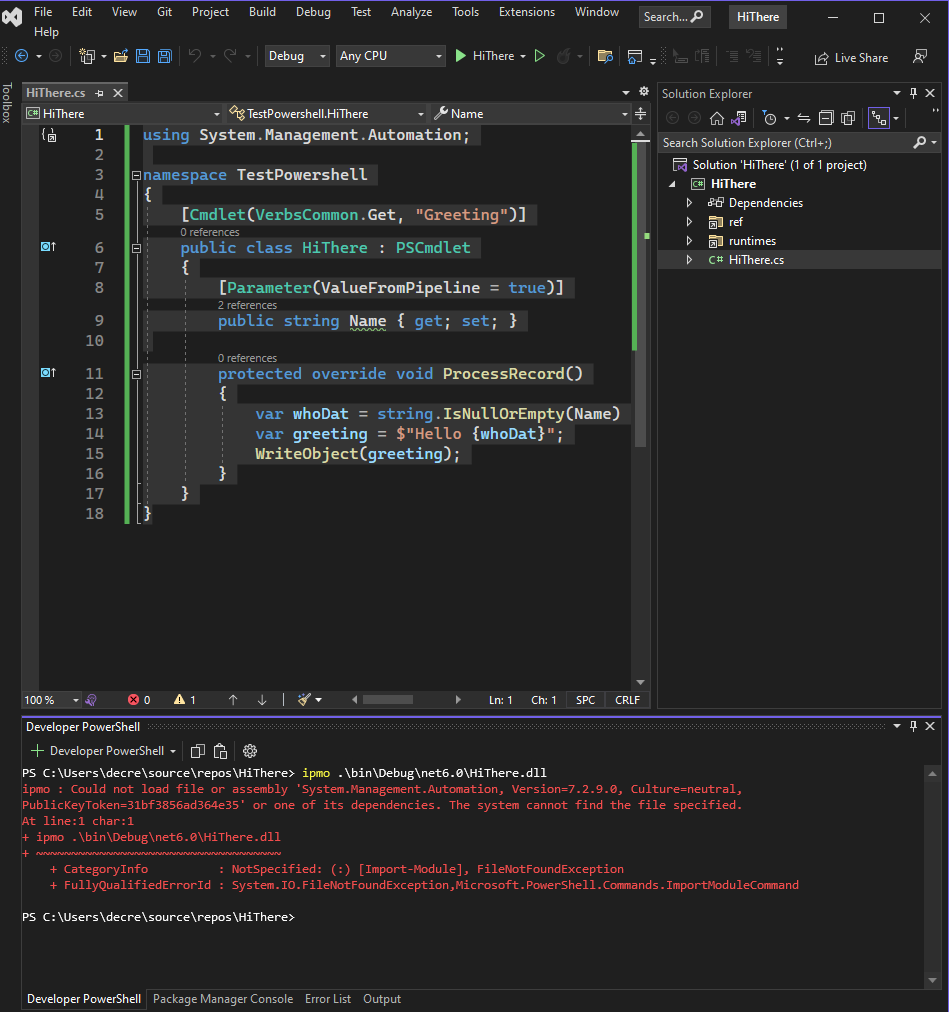Open the Developer PowerShell settings gear
The height and width of the screenshot is (1012, 949).
[249, 750]
